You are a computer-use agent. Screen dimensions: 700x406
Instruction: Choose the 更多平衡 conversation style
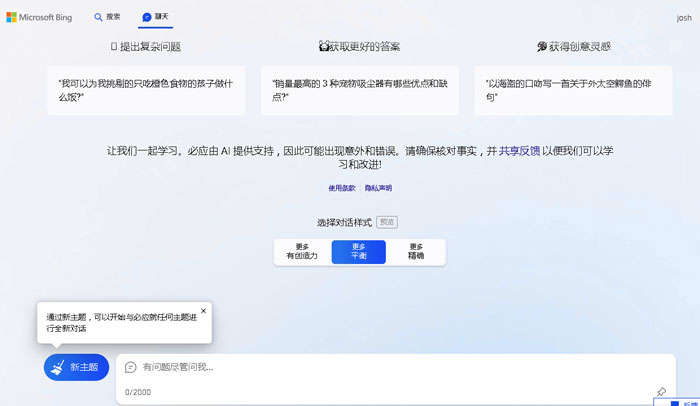(x=358, y=251)
